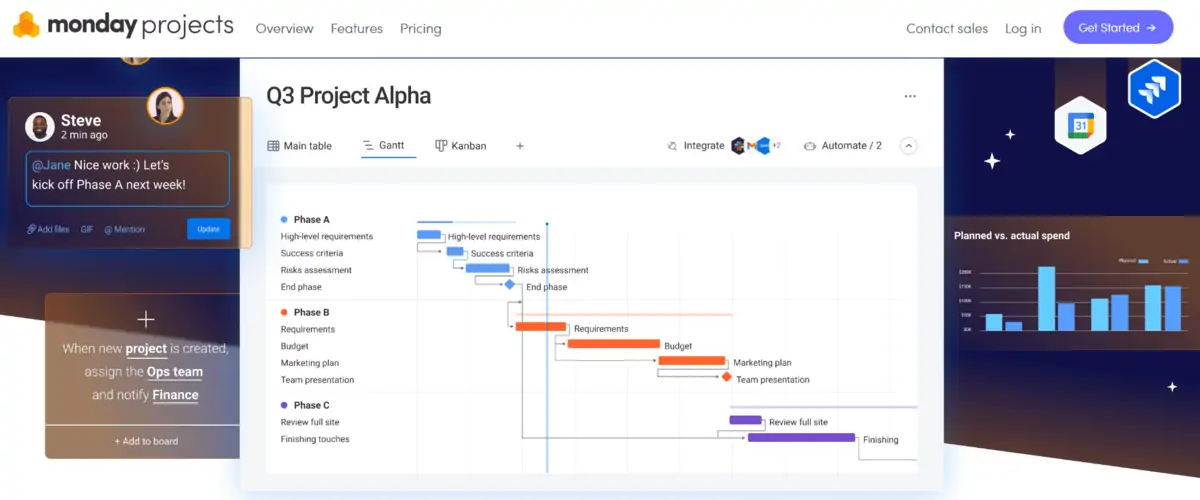This screenshot has width=1200, height=500.
Task: Click the Log in link
Action: (x=1023, y=29)
